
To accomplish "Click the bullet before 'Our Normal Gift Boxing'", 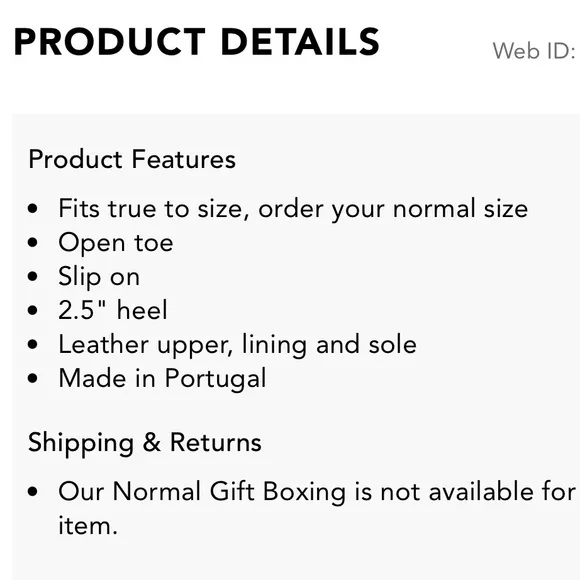I will pos(33,491).
